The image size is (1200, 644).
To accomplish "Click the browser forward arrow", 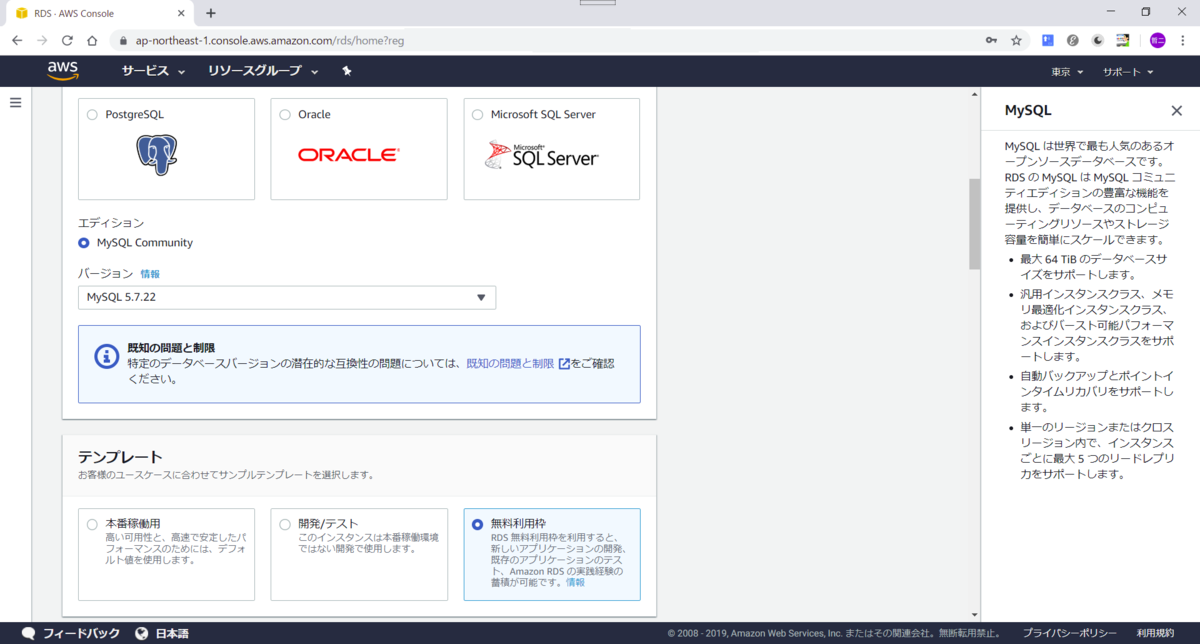I will 42,41.
